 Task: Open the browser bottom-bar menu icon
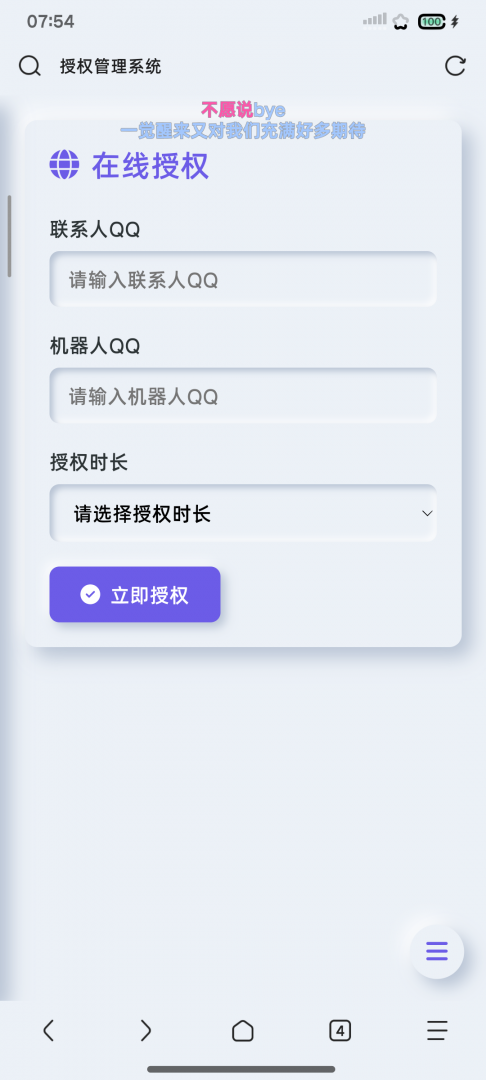[x=437, y=1030]
